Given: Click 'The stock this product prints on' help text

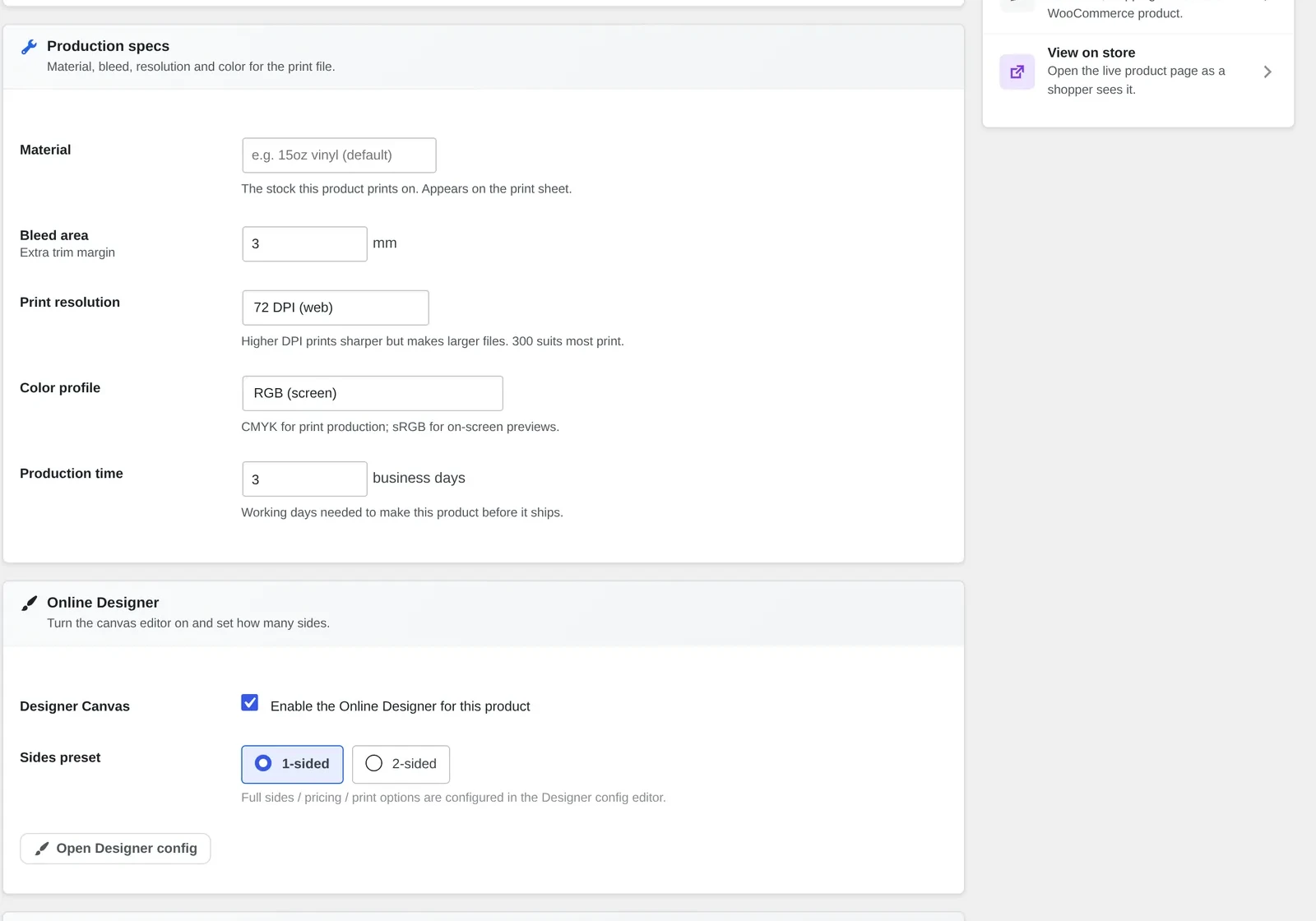Looking at the screenshot, I should (406, 189).
